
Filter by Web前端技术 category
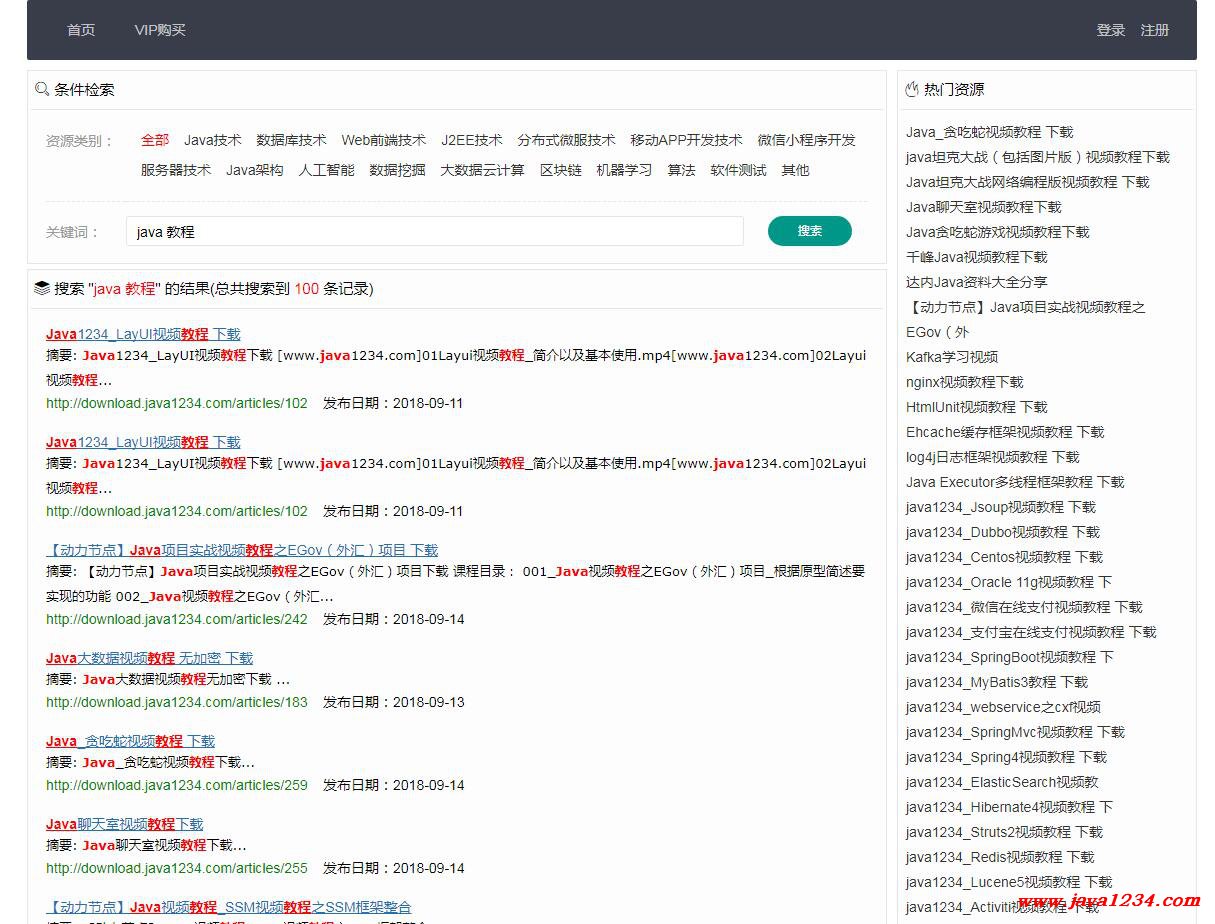click(384, 140)
